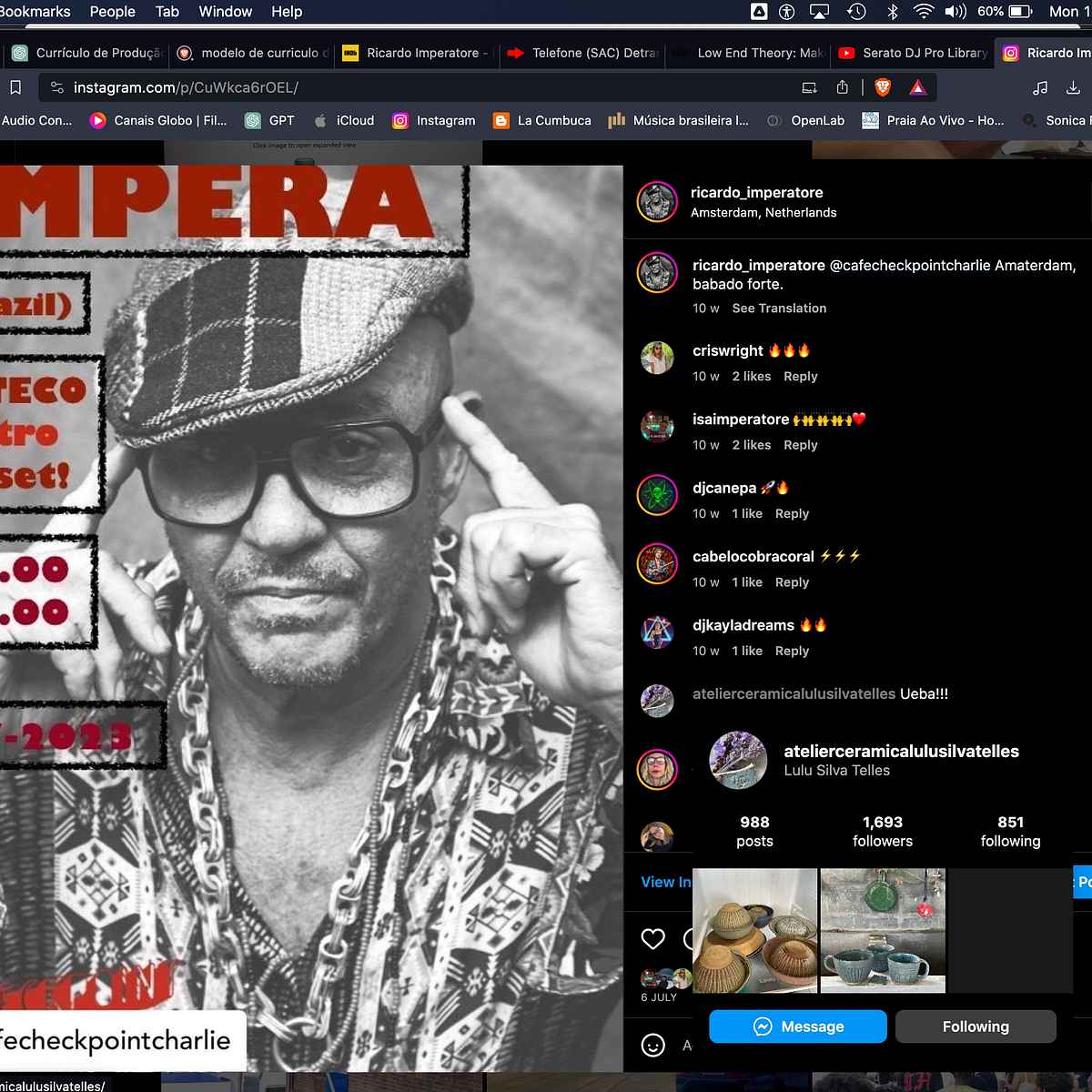Open the La Cumbuca bookmark
Screen dimensions: 1092x1092
point(542,120)
